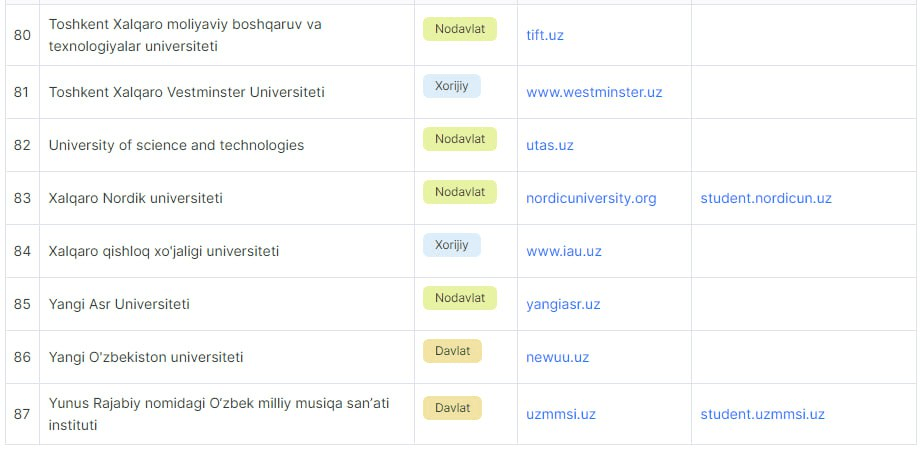923x451 pixels.
Task: Click Davlat badge in row 87
Action: 452,408
